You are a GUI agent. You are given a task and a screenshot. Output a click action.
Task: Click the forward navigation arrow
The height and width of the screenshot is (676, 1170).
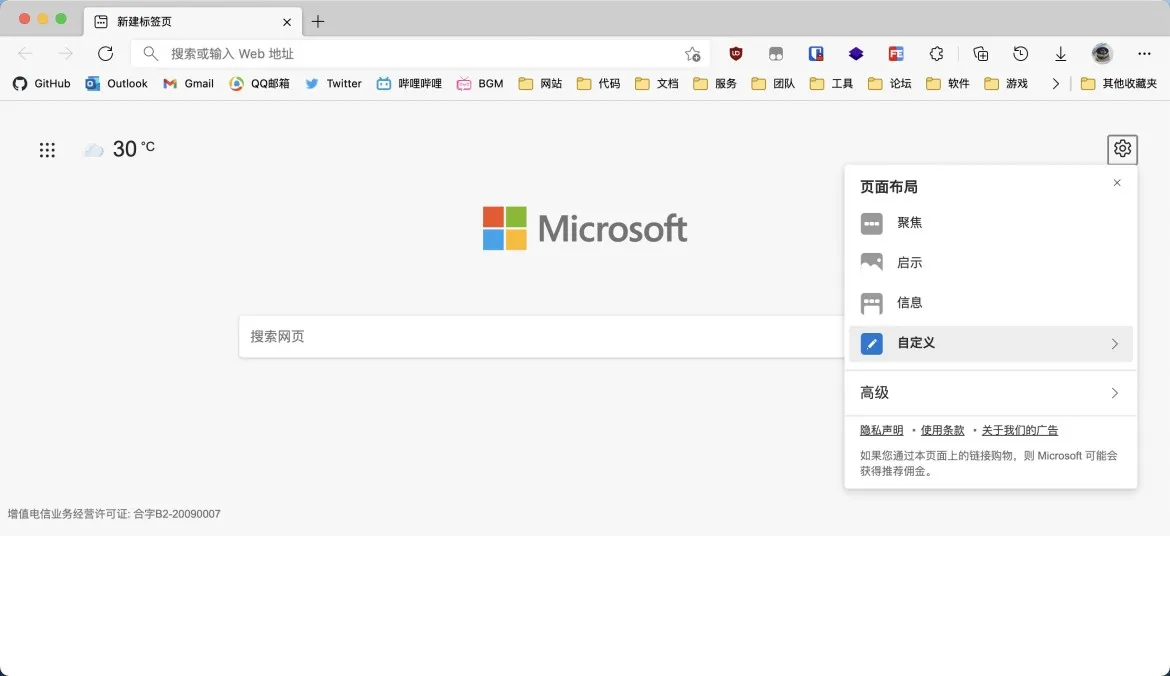(66, 54)
